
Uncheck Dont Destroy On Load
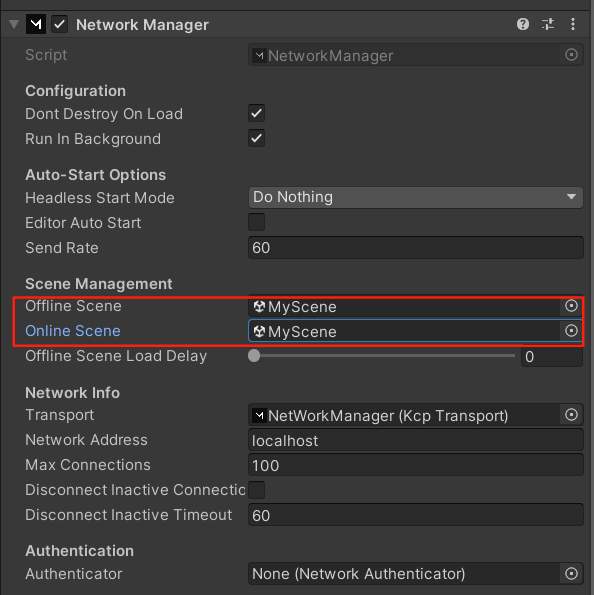tap(257, 113)
